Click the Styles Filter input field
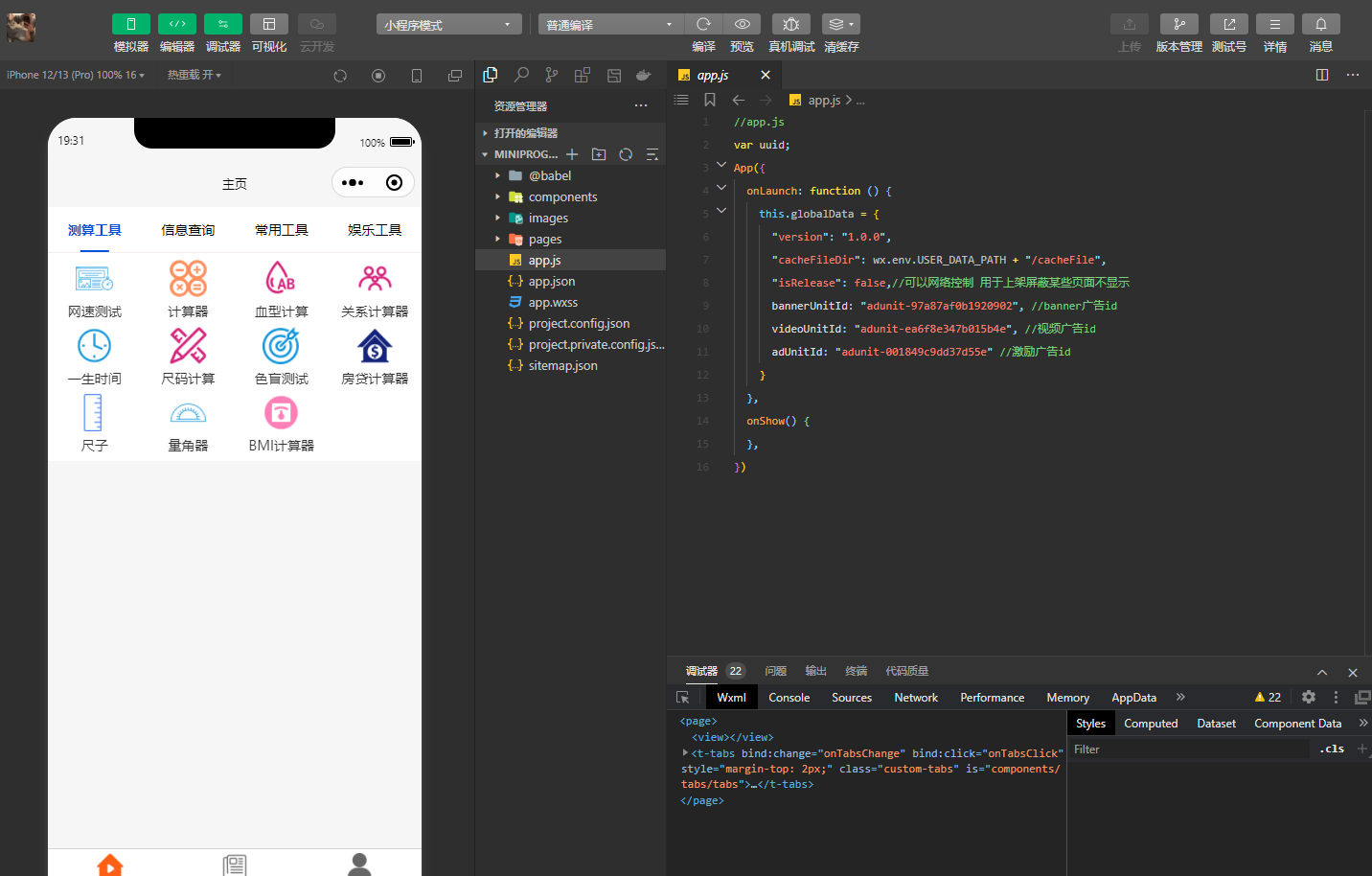 point(1188,749)
